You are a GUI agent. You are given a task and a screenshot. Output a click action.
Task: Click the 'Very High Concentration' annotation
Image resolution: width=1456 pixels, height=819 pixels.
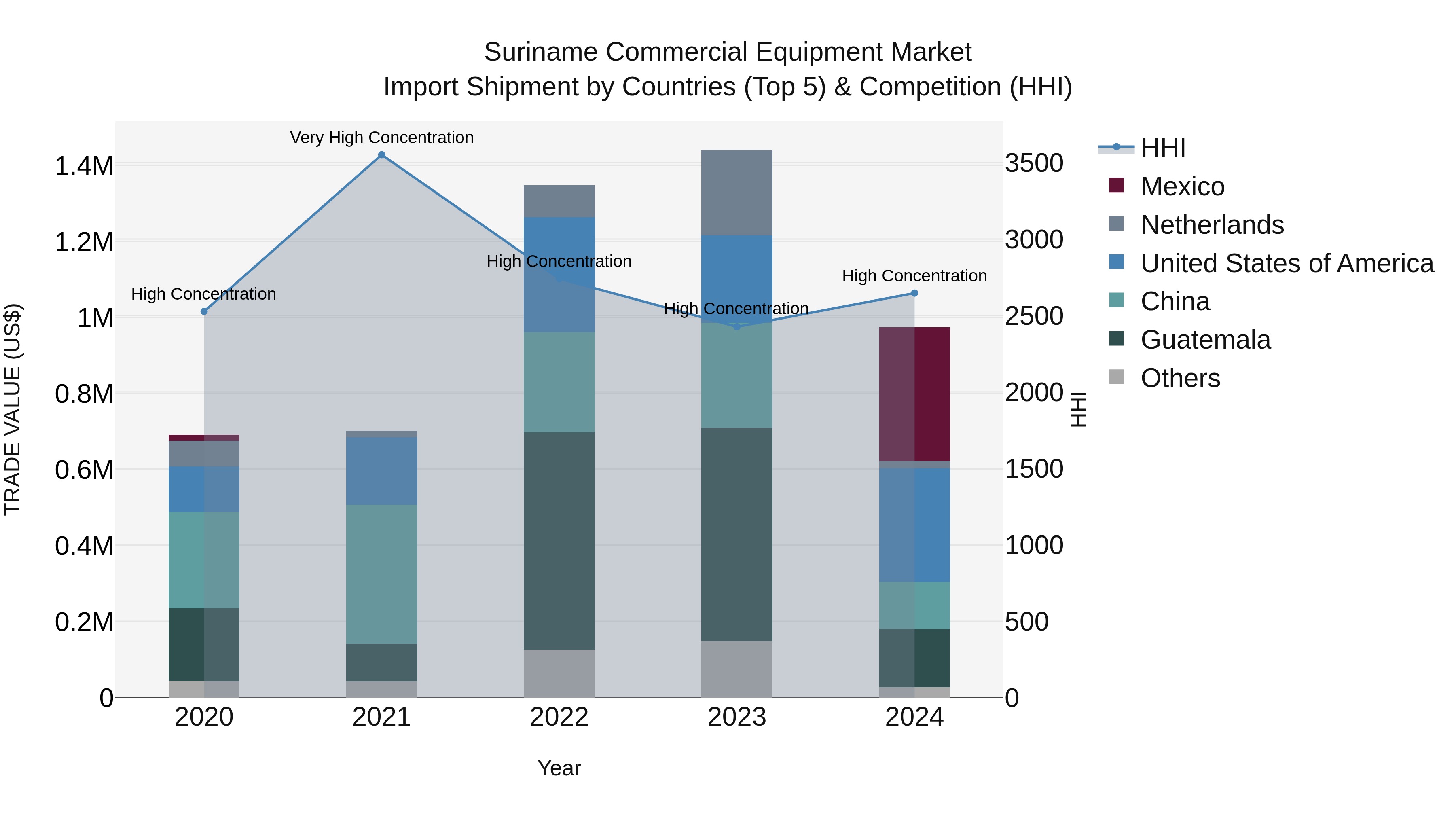point(381,138)
